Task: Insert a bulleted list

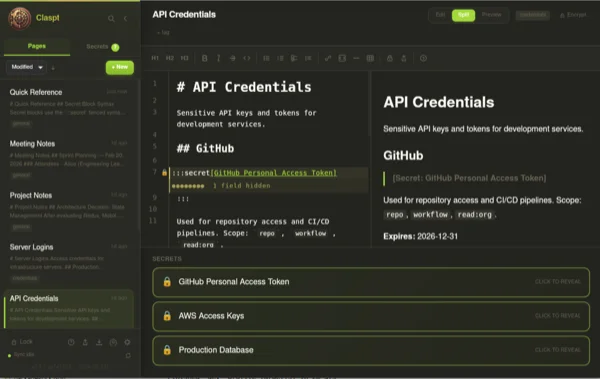Action: [x=266, y=58]
